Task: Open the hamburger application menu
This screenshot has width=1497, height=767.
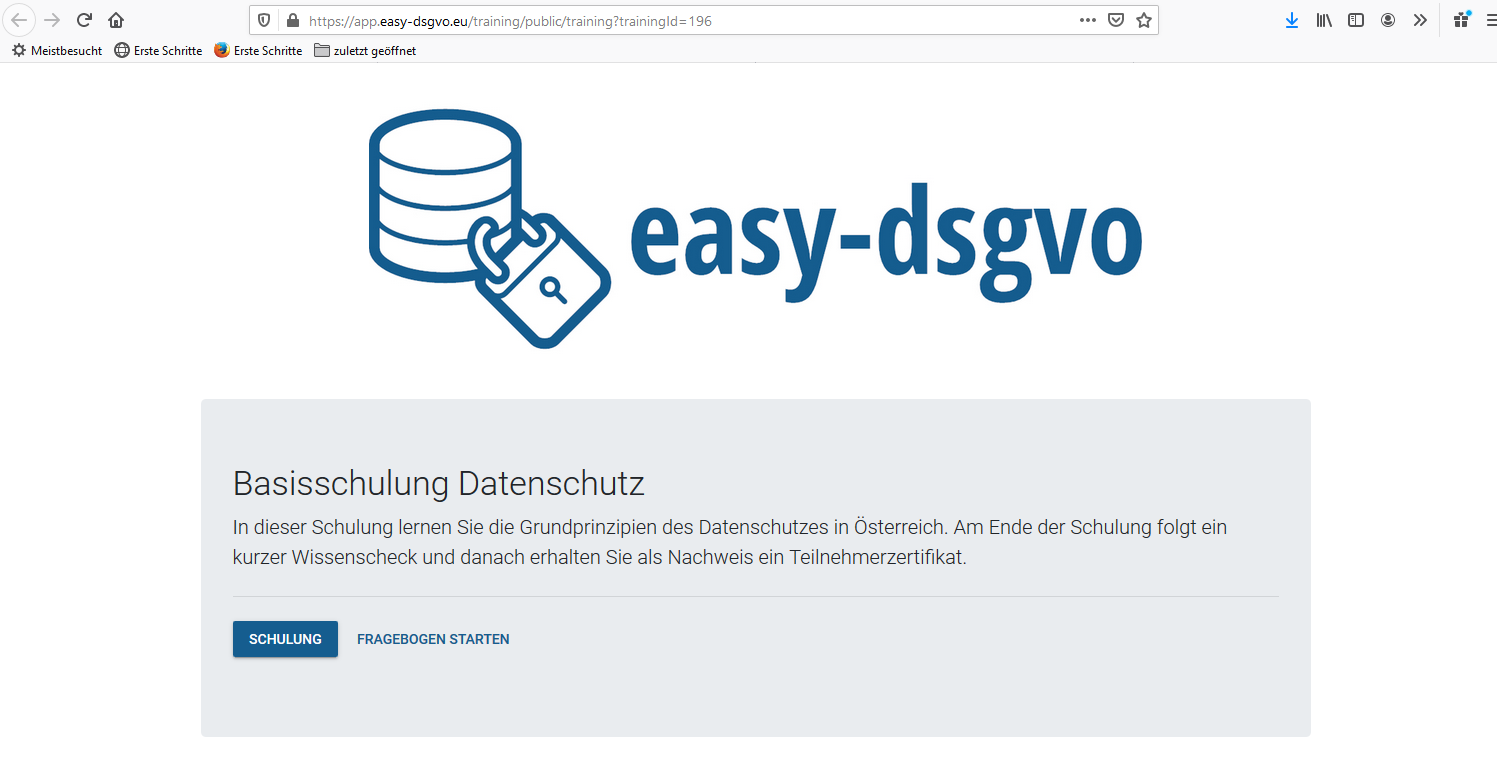Action: pos(1491,20)
